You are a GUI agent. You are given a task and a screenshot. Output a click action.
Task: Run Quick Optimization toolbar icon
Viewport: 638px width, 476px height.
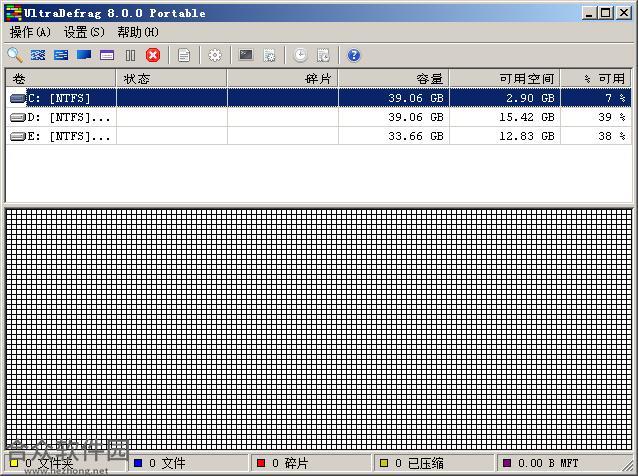(x=61, y=55)
